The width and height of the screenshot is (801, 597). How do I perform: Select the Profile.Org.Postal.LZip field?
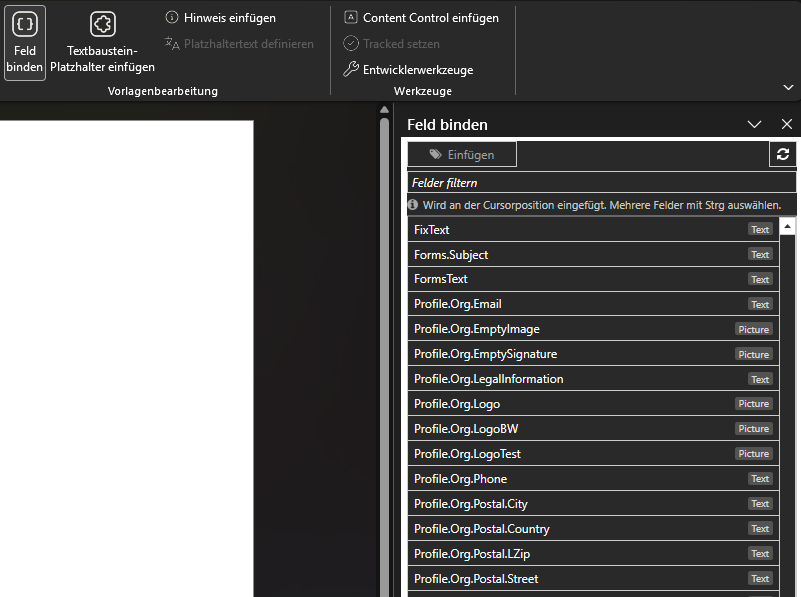pos(593,554)
